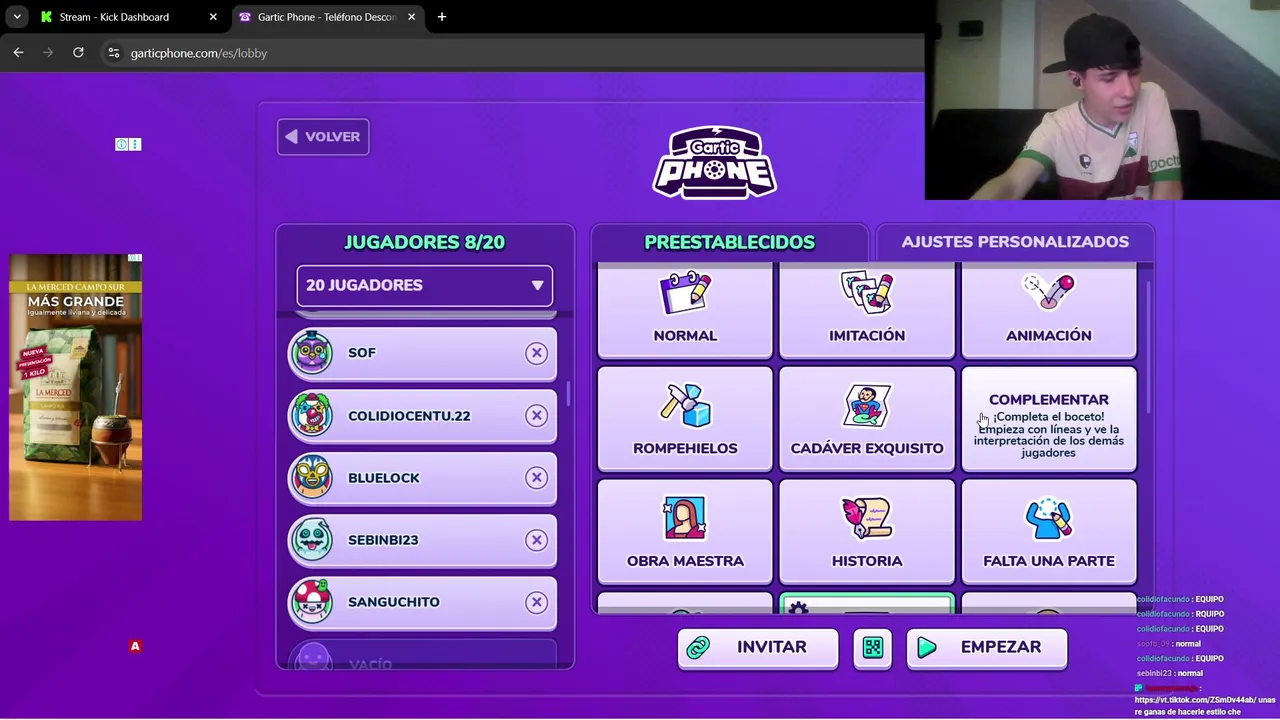Remove SANGUCHITO from players list

(x=537, y=602)
